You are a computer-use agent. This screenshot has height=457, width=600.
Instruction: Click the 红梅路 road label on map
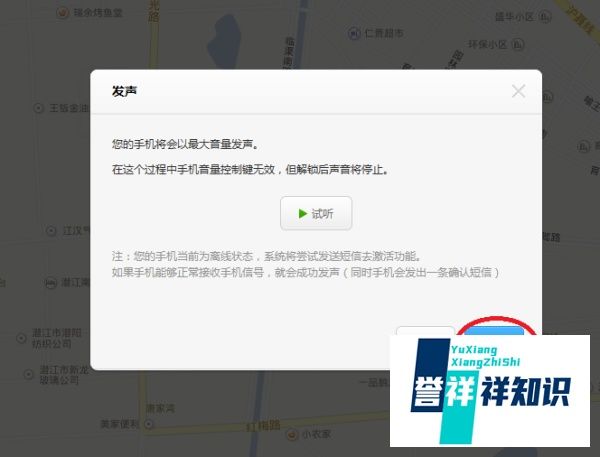pyautogui.click(x=263, y=426)
